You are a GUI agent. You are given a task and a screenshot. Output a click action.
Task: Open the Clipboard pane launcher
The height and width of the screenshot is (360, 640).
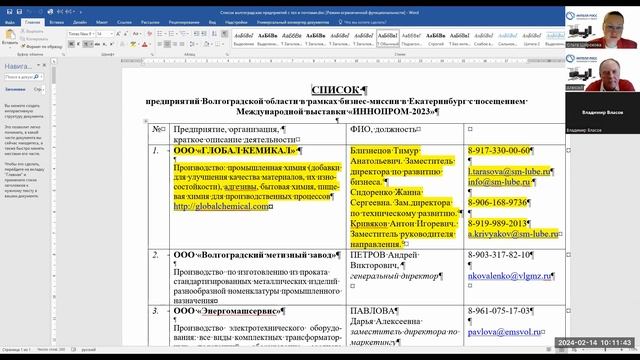pyautogui.click(x=63, y=54)
